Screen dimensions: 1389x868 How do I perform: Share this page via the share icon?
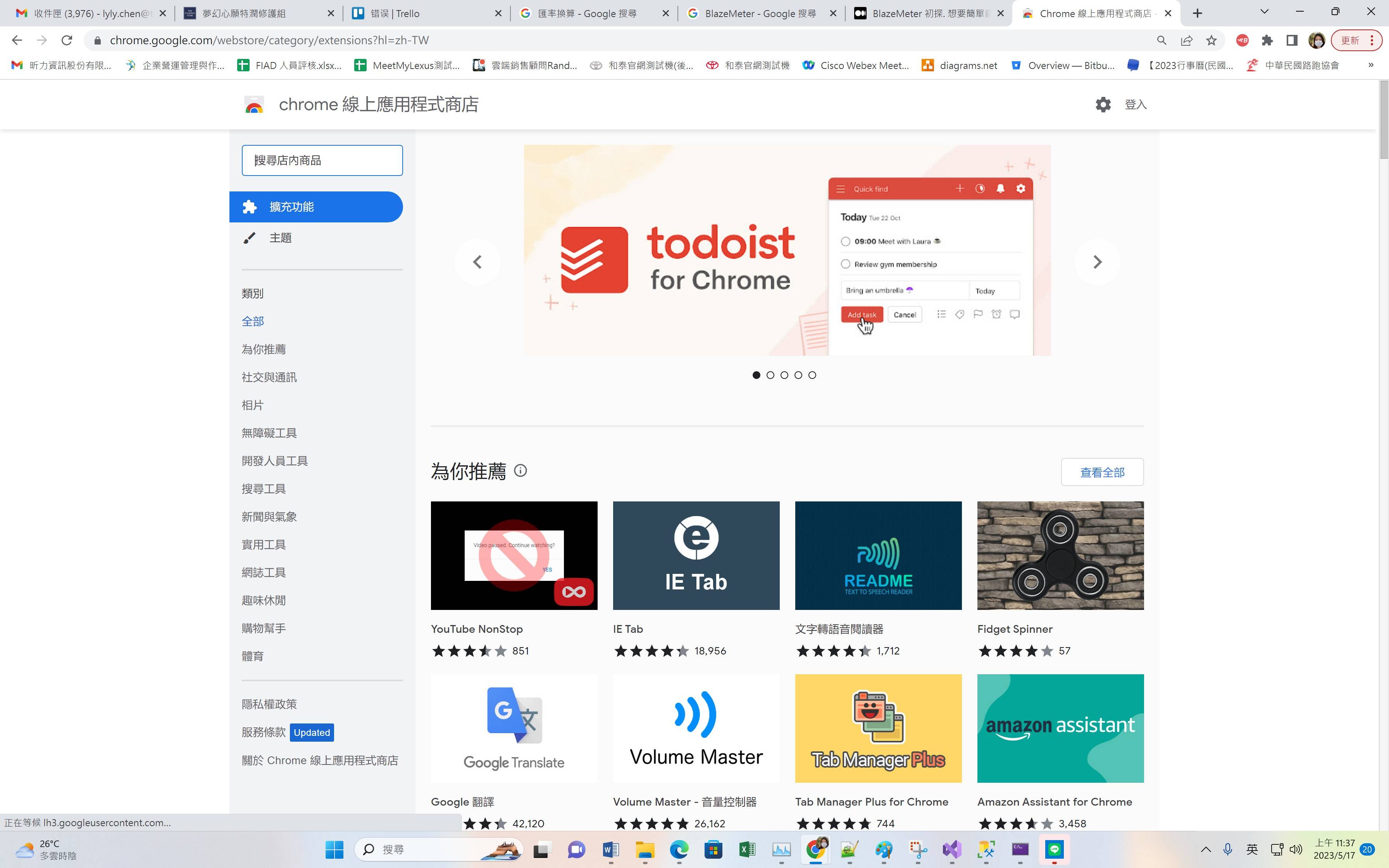[x=1186, y=40]
